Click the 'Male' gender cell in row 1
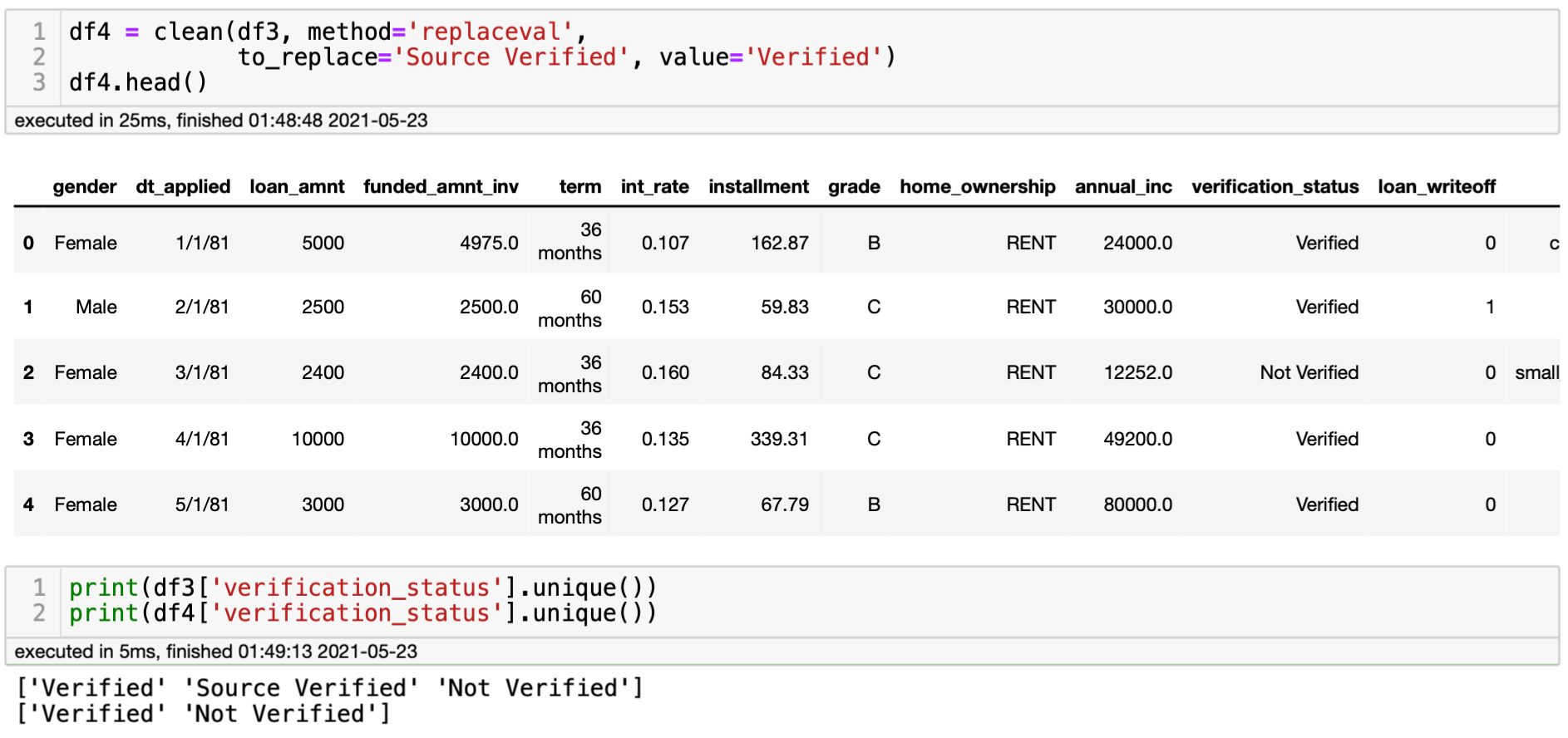 tap(96, 307)
